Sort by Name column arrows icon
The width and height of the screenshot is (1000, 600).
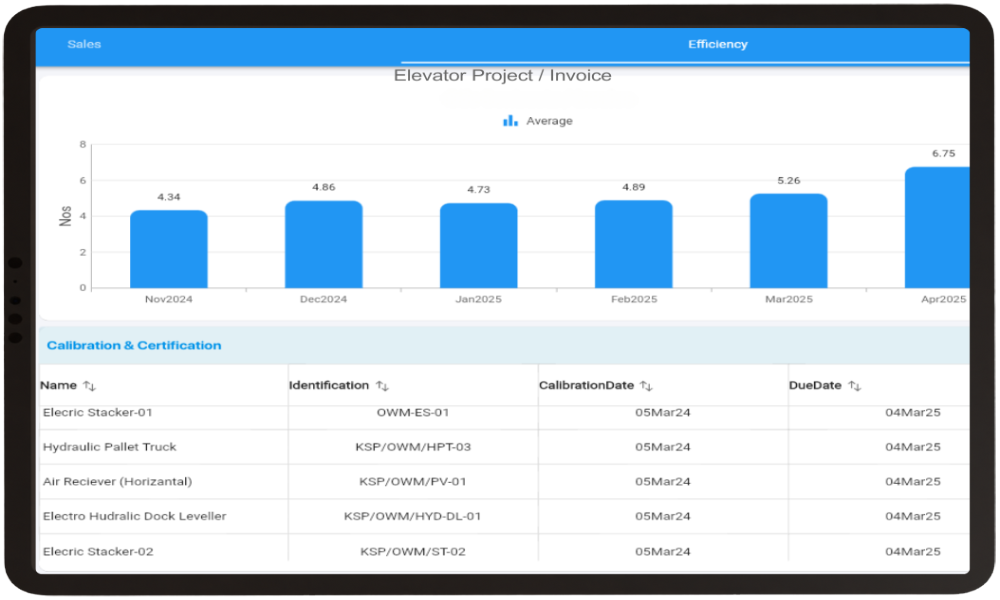(x=89, y=386)
